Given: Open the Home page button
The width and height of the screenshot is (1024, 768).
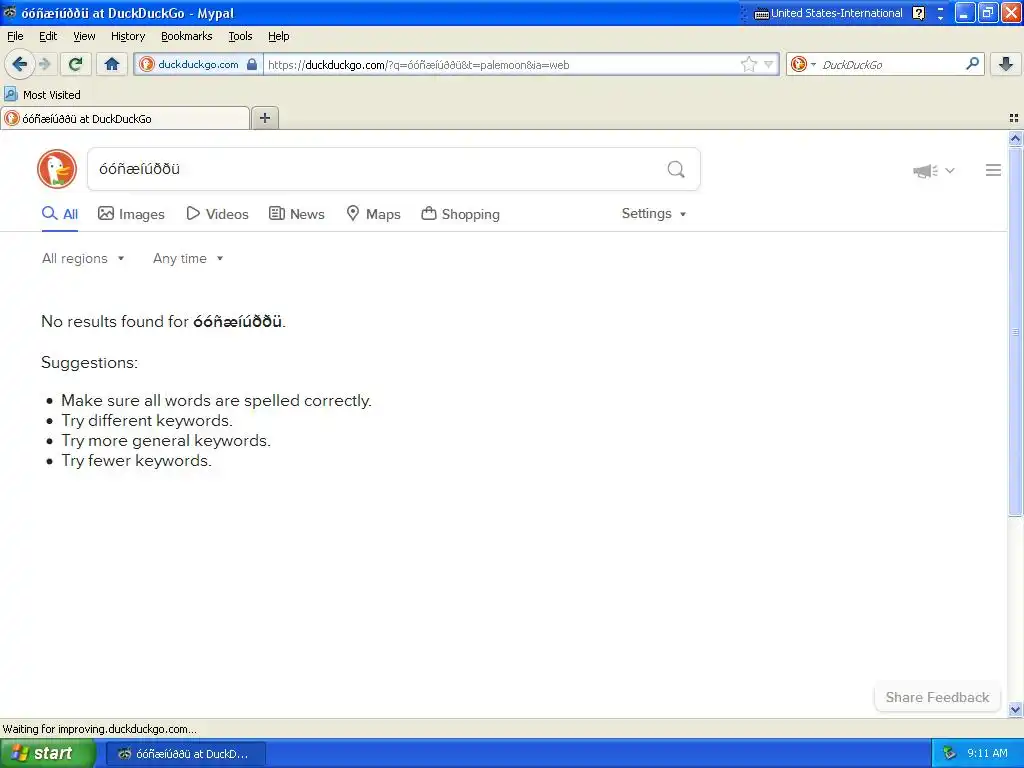Looking at the screenshot, I should (x=112, y=64).
